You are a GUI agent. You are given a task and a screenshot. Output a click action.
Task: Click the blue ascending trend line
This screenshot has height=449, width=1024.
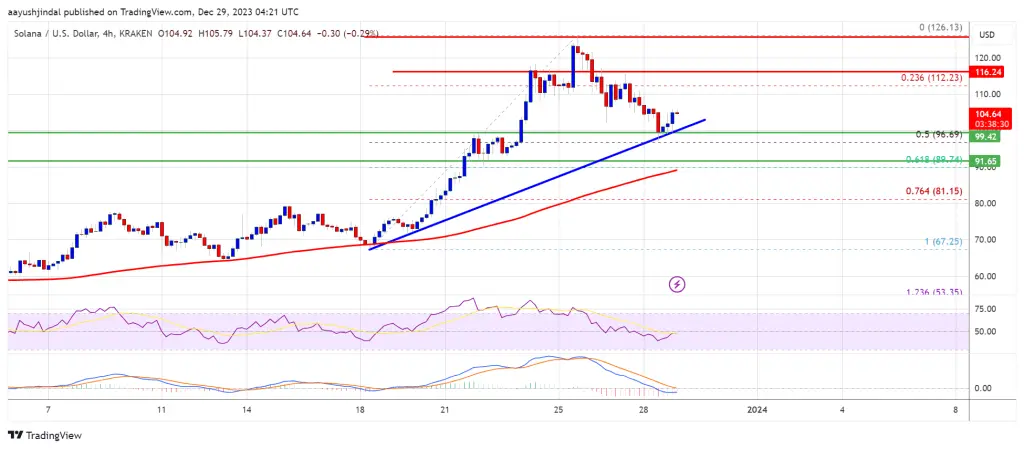[537, 185]
